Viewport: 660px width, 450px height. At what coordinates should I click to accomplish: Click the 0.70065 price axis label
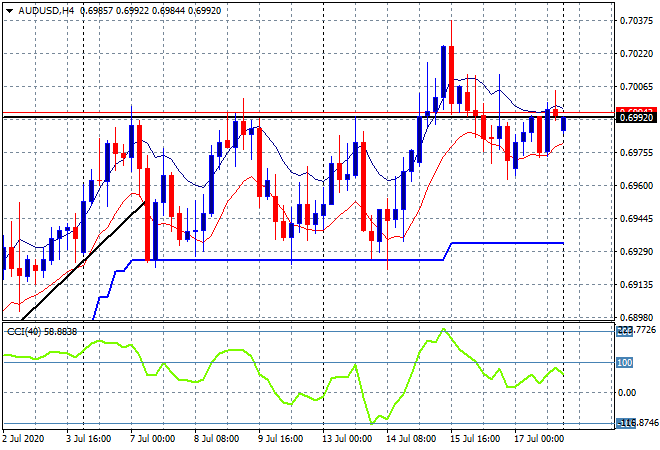tap(636, 86)
